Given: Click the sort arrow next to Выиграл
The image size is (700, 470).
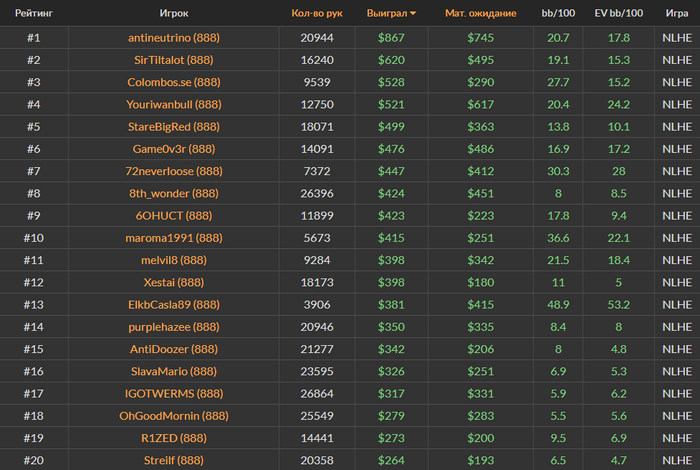Looking at the screenshot, I should point(413,13).
